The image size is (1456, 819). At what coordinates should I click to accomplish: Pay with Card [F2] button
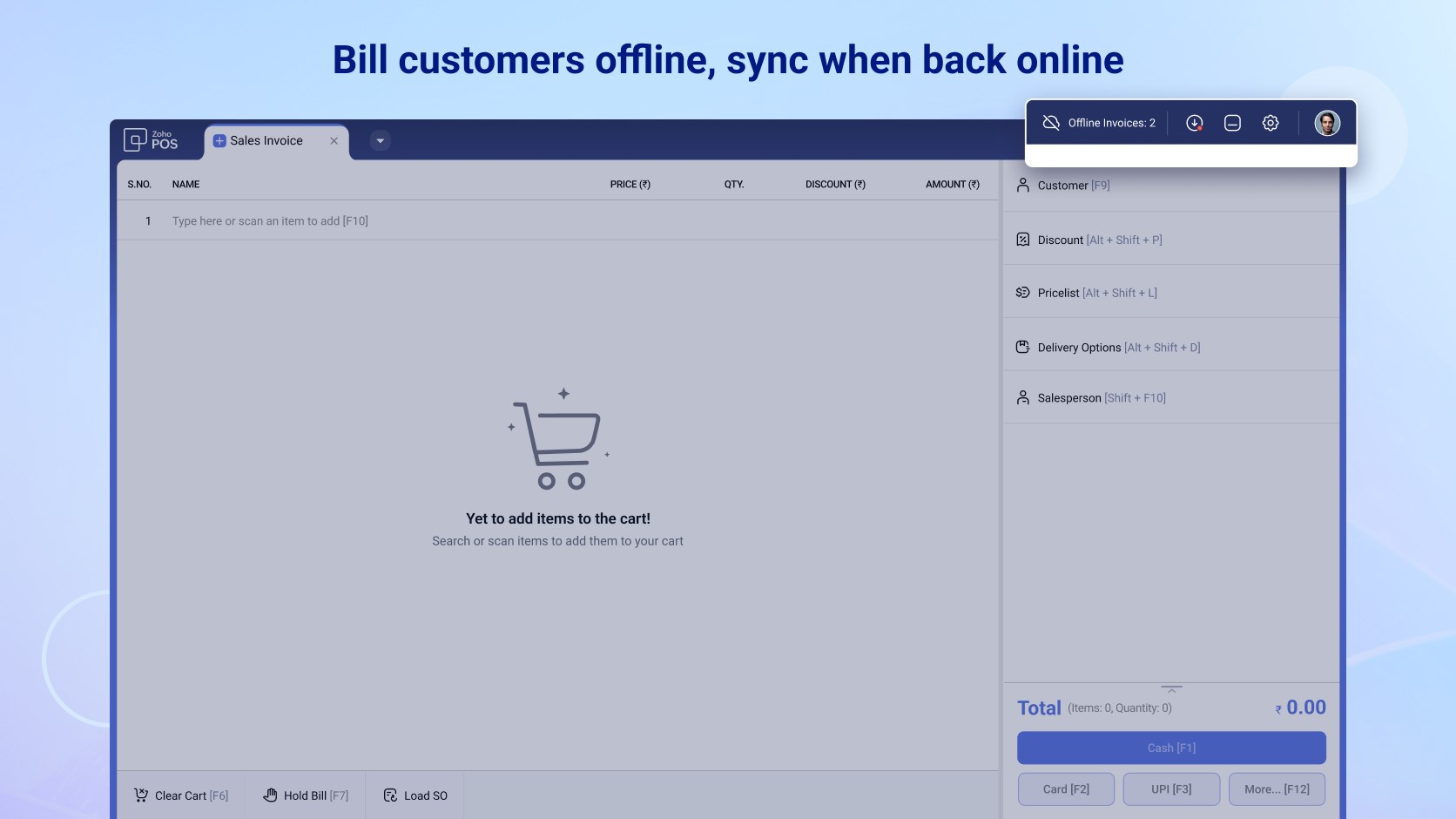pos(1066,789)
